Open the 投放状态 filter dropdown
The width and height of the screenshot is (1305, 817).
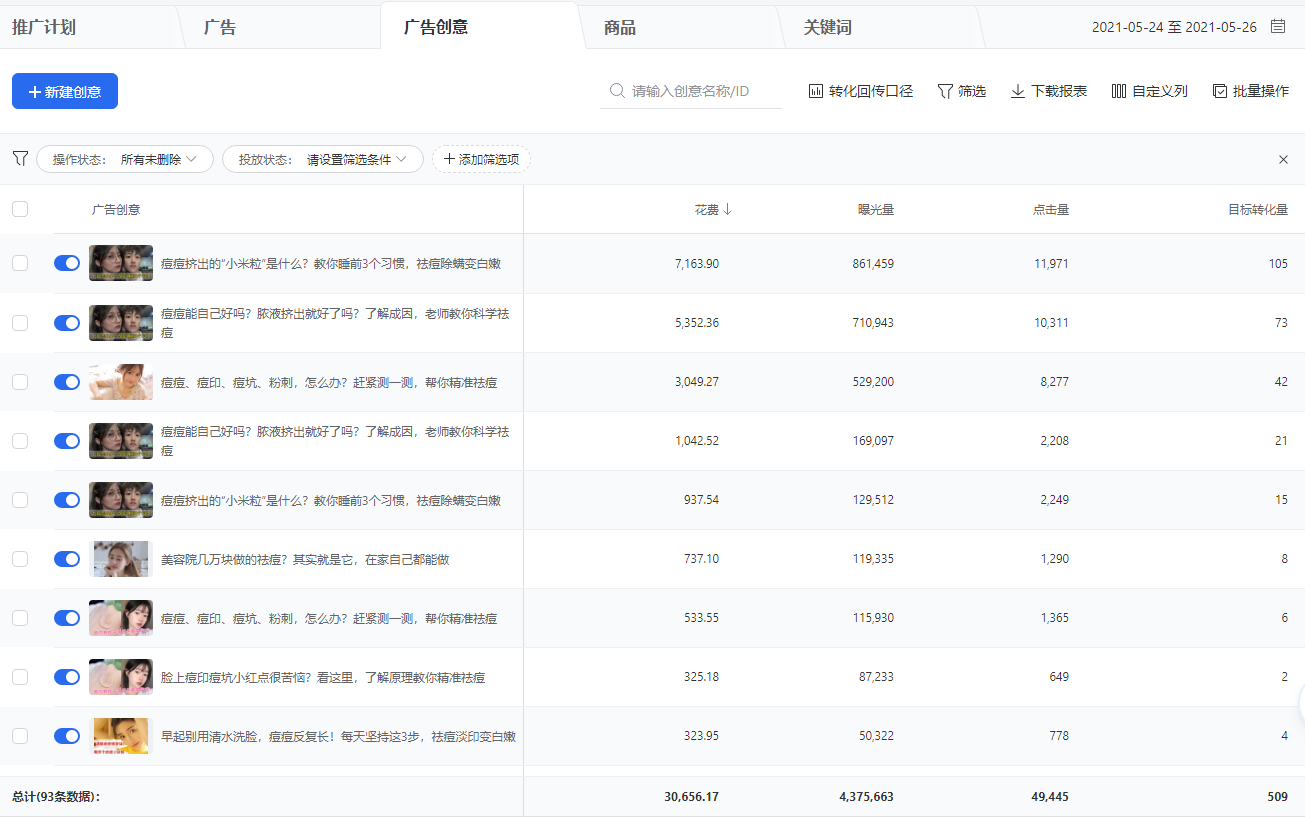pos(322,158)
